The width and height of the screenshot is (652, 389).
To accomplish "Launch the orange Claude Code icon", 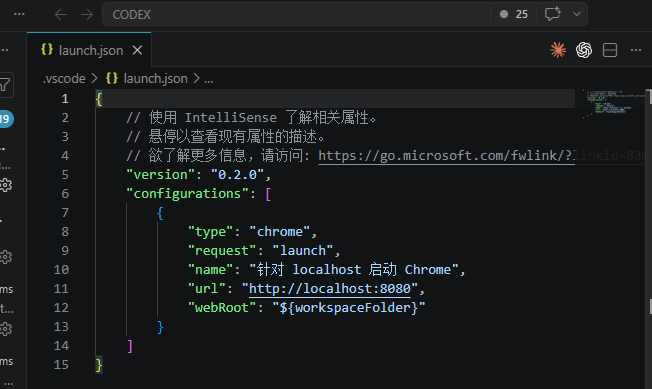I will pyautogui.click(x=558, y=50).
